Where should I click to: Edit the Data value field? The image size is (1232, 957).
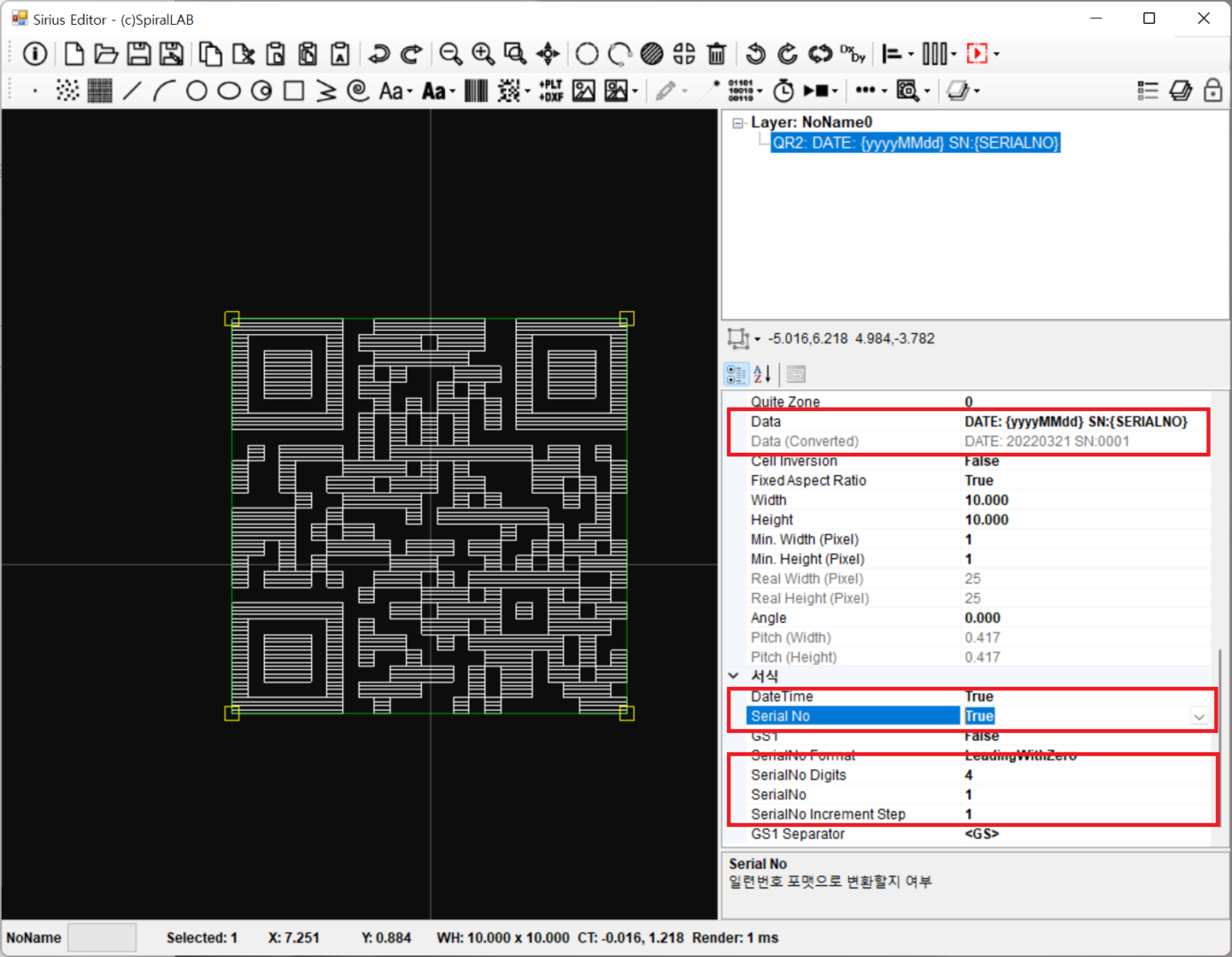pyautogui.click(x=1085, y=422)
